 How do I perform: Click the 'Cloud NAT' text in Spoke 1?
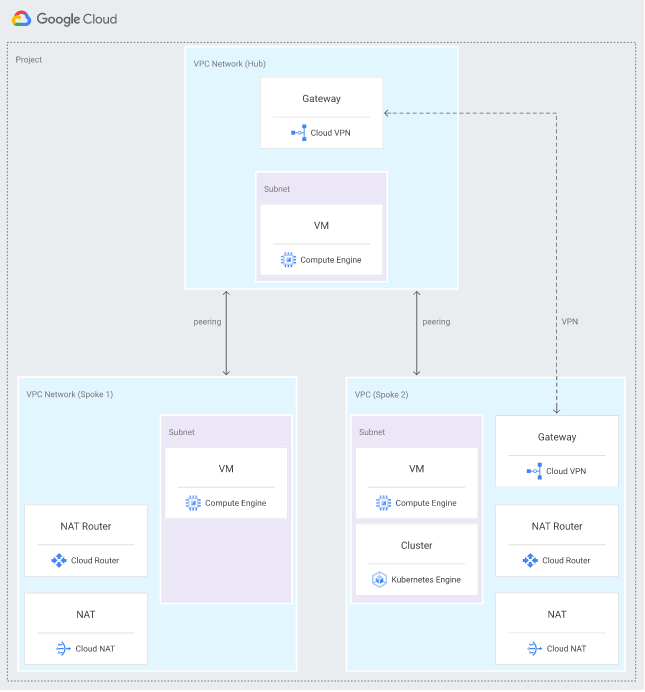pyautogui.click(x=95, y=649)
